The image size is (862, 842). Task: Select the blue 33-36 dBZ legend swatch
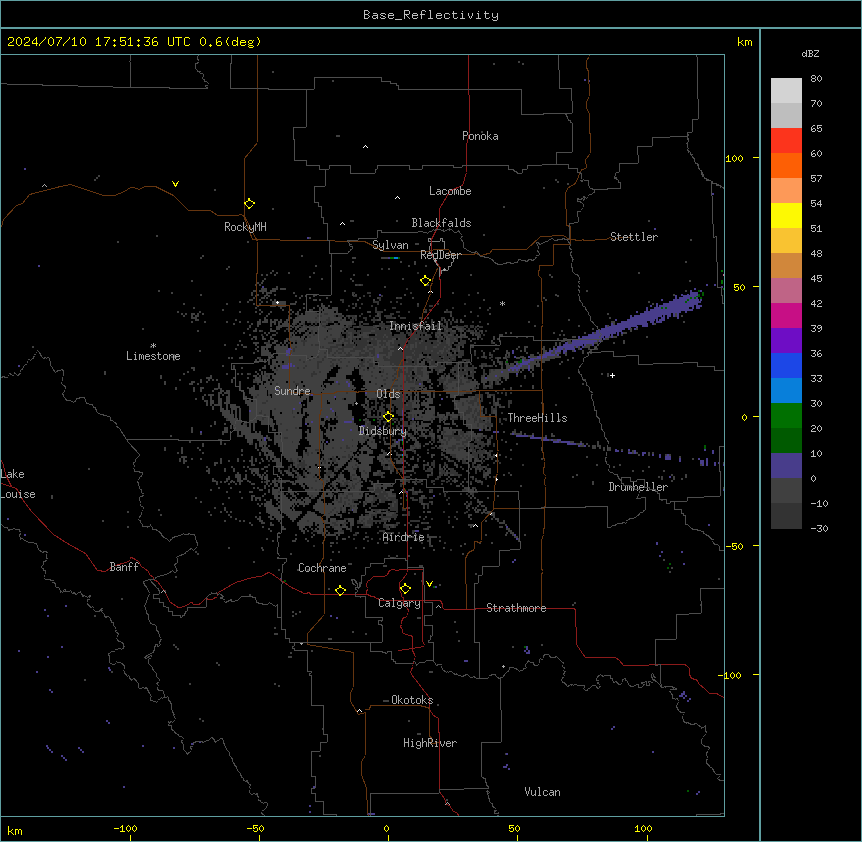[786, 365]
